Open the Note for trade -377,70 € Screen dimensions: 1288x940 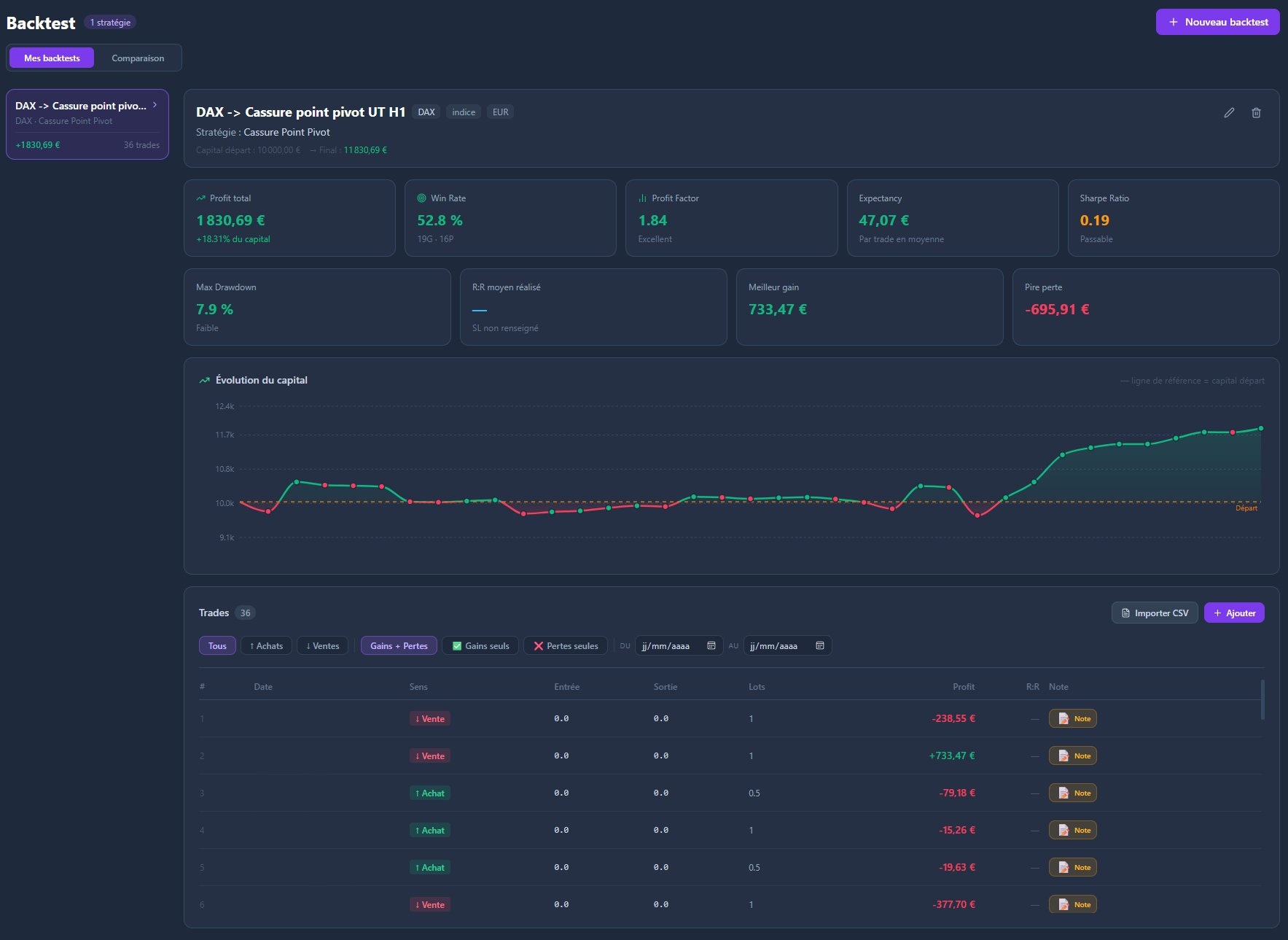pyautogui.click(x=1072, y=904)
